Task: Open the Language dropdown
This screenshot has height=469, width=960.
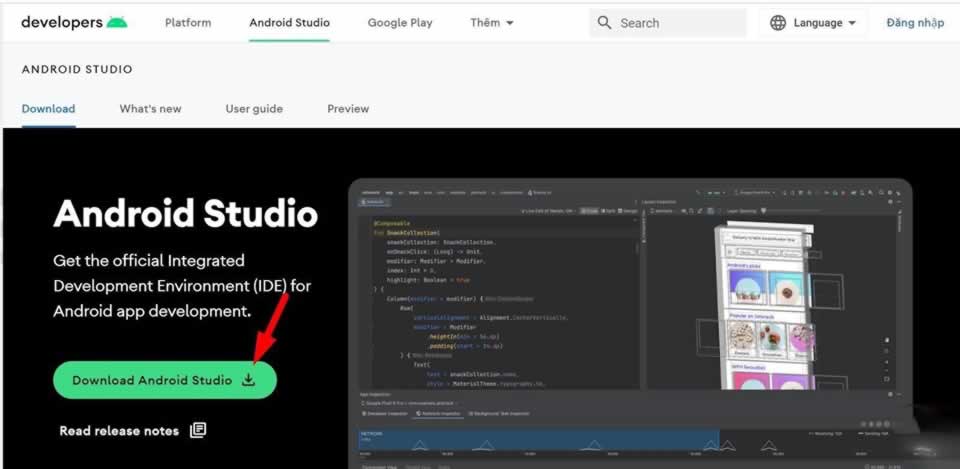Action: pos(813,23)
